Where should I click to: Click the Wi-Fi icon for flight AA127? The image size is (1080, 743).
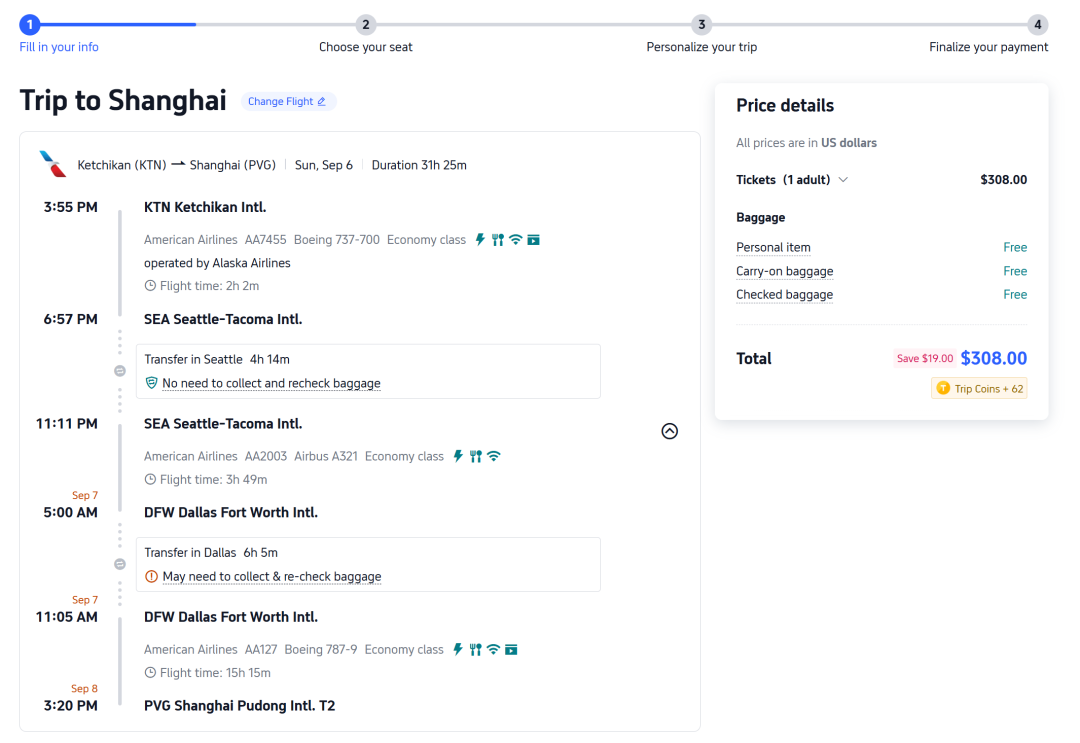tap(493, 649)
